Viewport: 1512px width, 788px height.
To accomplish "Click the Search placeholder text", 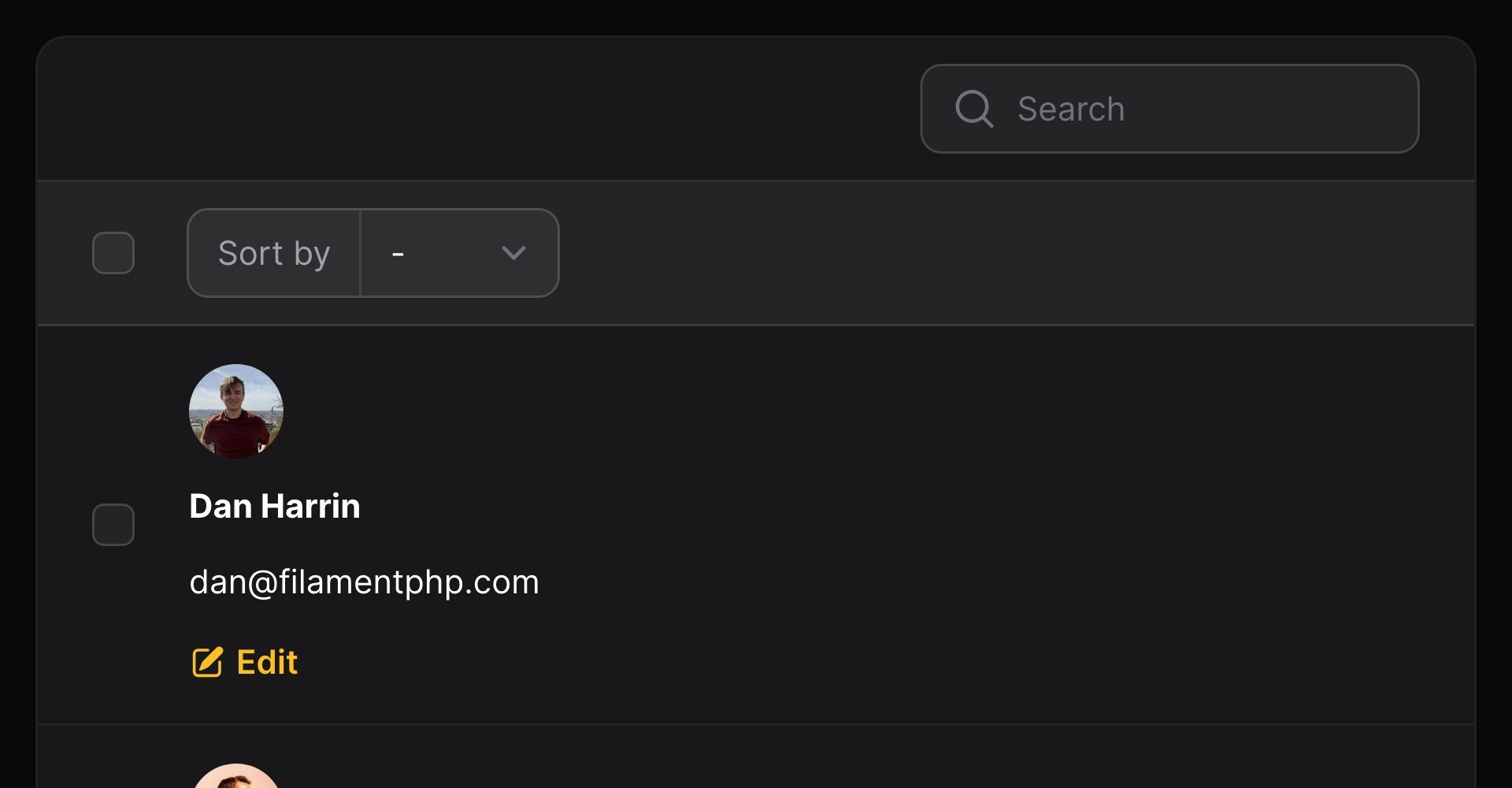I will [x=1071, y=109].
